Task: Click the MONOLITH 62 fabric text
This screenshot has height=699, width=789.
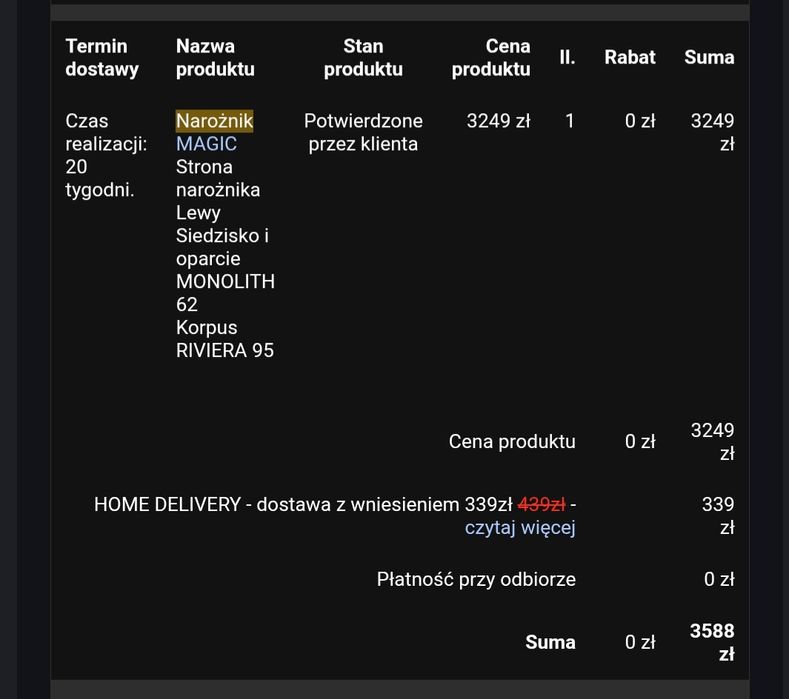Action: click(225, 292)
